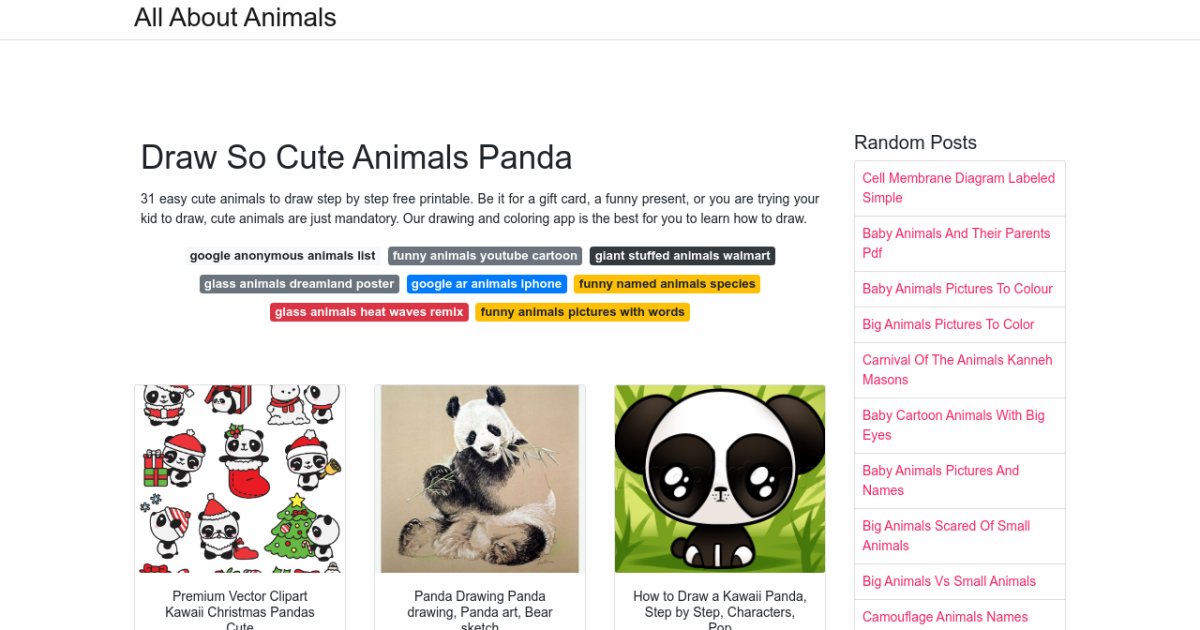Click the Kawaii Christmas Pandas clipart thumbnail
The height and width of the screenshot is (630, 1200).
pos(240,478)
